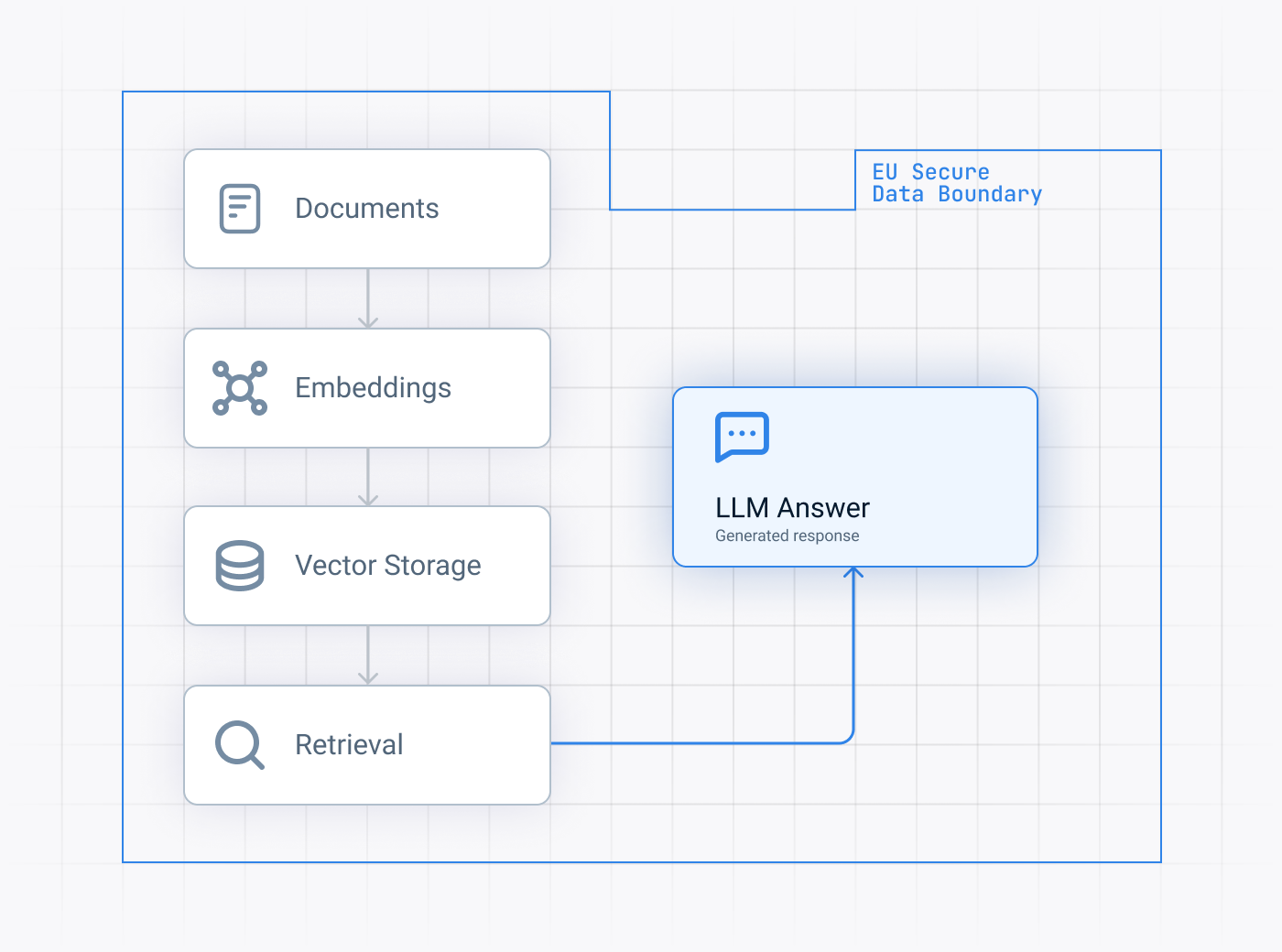
Task: Select the Retrieval pipeline node
Action: point(366,744)
